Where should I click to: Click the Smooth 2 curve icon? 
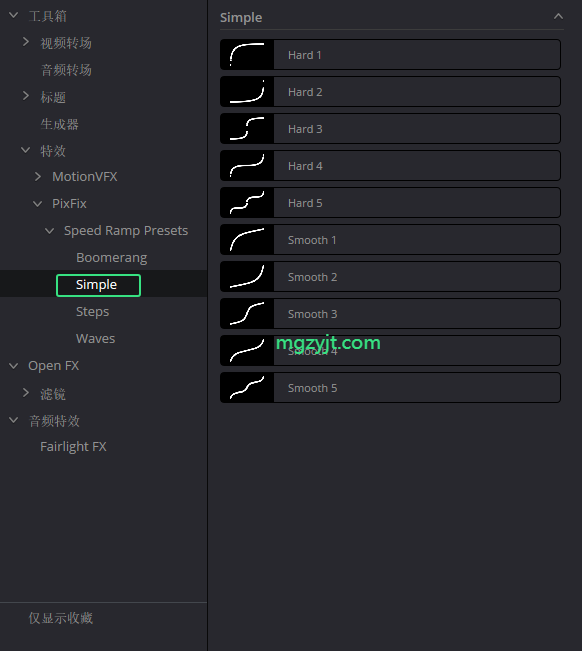[247, 277]
